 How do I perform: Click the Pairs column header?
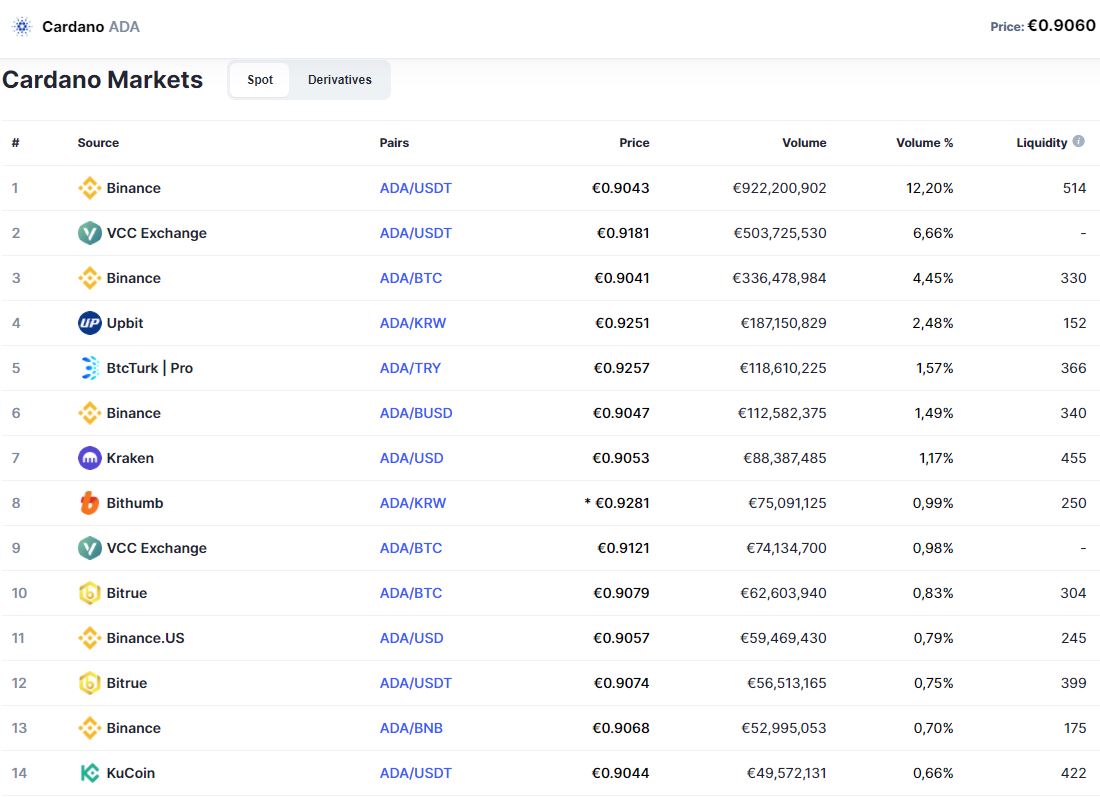pos(394,142)
